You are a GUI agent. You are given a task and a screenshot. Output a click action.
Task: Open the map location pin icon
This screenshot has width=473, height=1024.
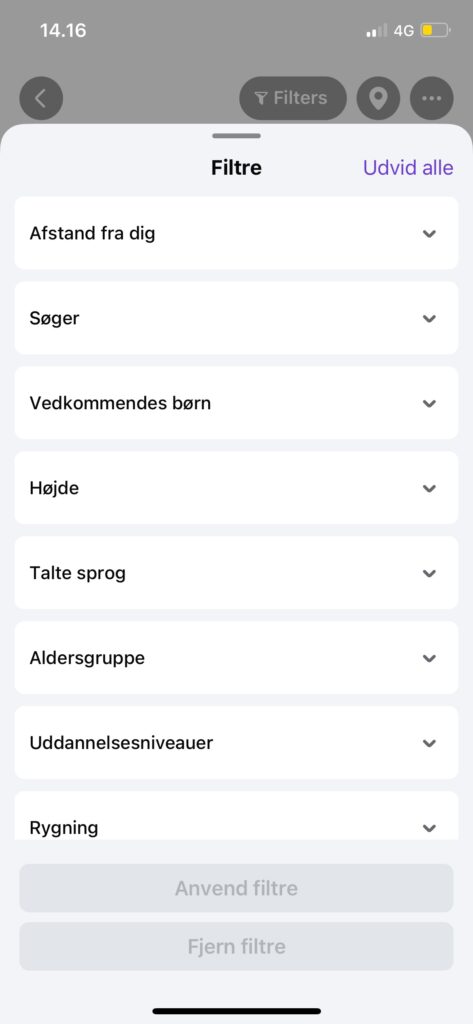tap(378, 98)
